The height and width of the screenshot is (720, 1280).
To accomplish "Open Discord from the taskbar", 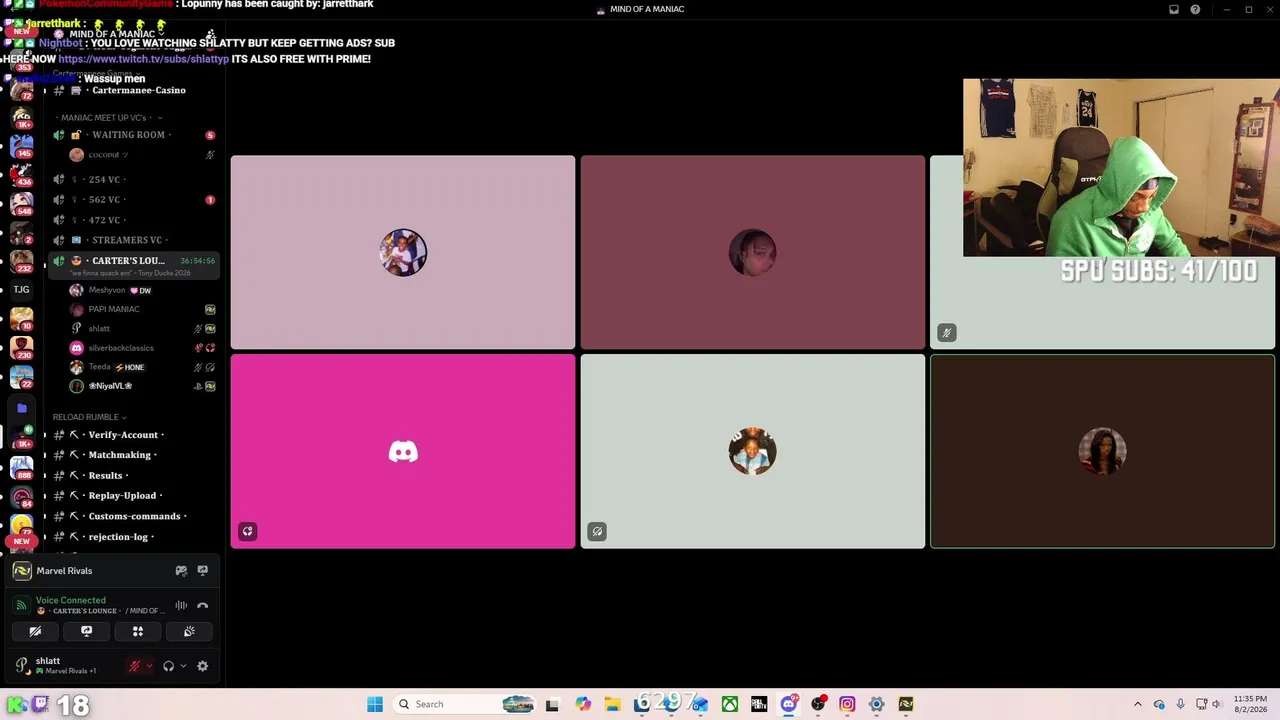I will tap(789, 704).
